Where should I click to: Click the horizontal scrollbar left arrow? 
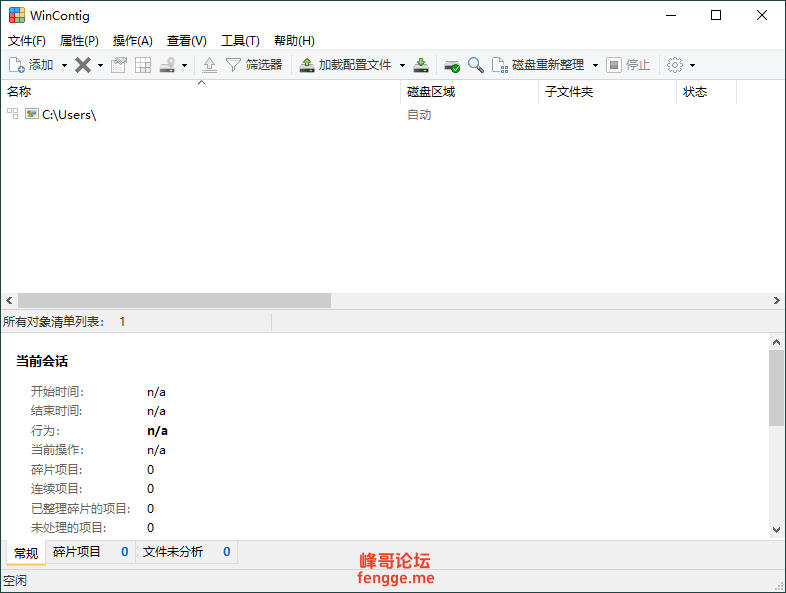[9, 301]
